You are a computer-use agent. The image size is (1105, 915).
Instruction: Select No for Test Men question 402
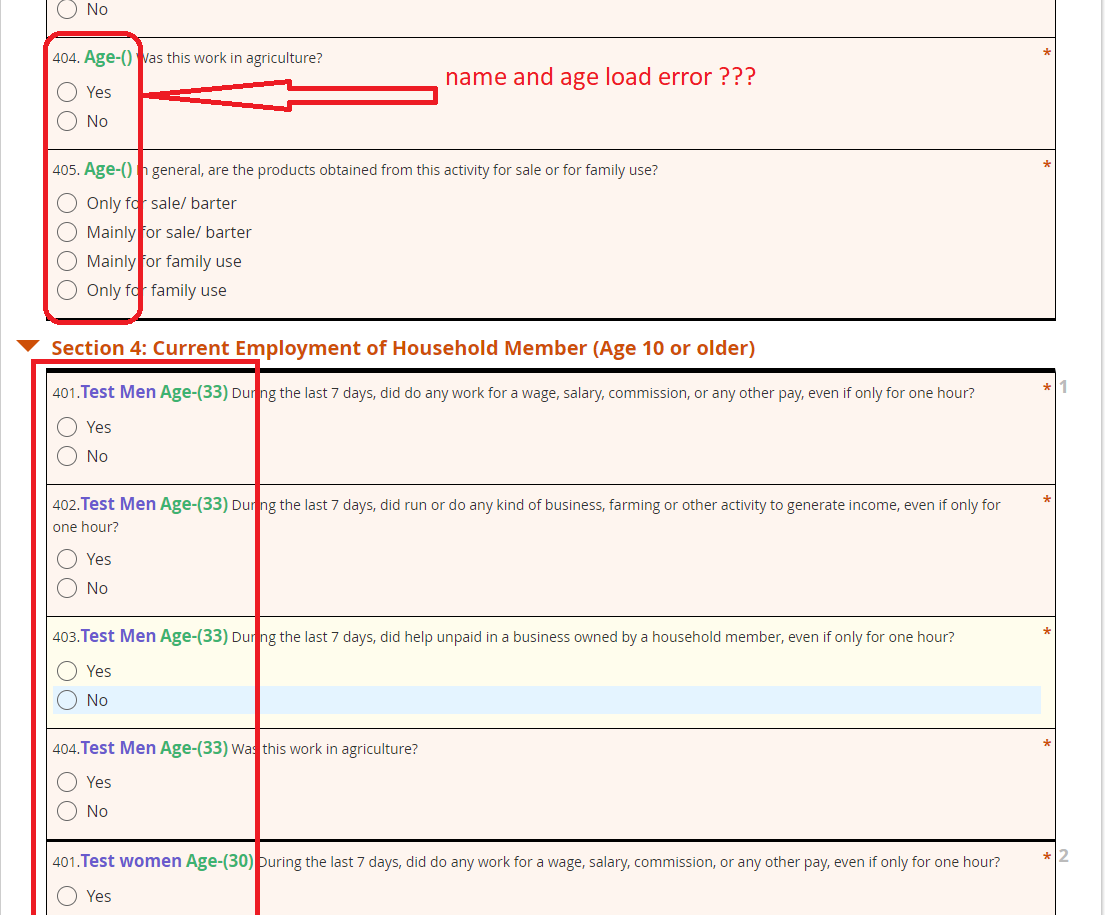pyautogui.click(x=67, y=587)
